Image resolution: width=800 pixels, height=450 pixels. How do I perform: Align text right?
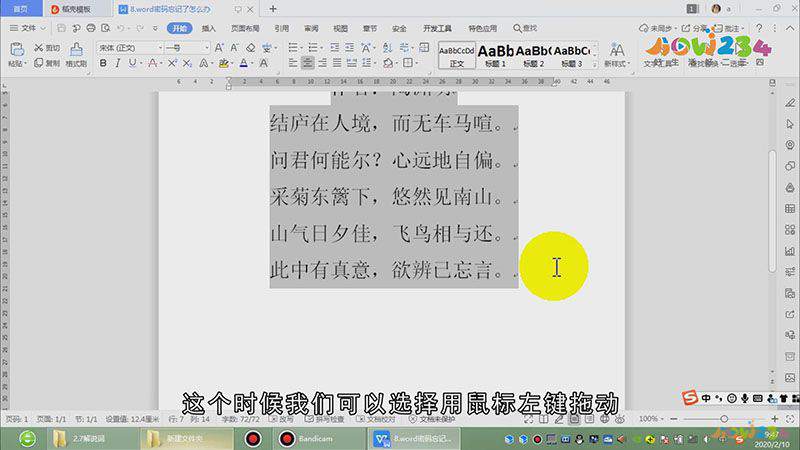[322, 63]
